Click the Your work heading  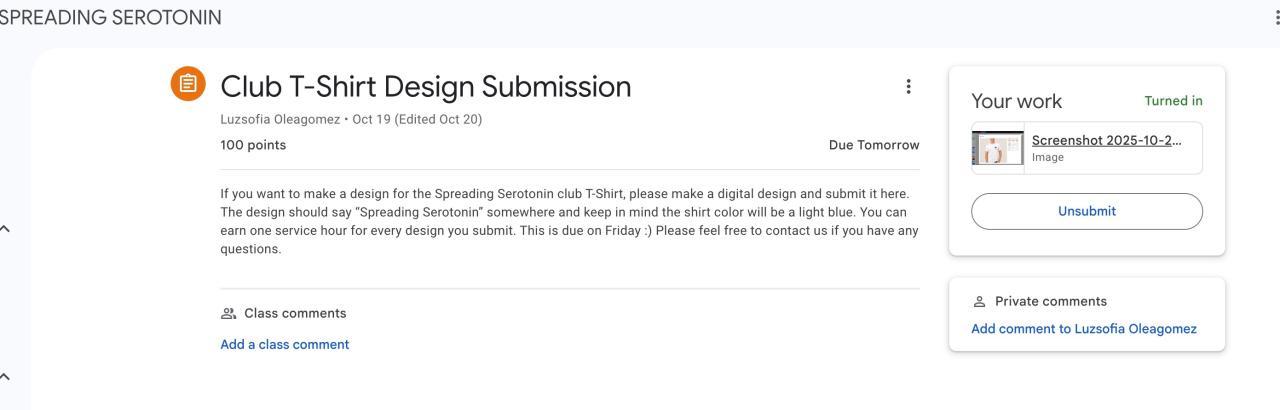coord(1016,101)
